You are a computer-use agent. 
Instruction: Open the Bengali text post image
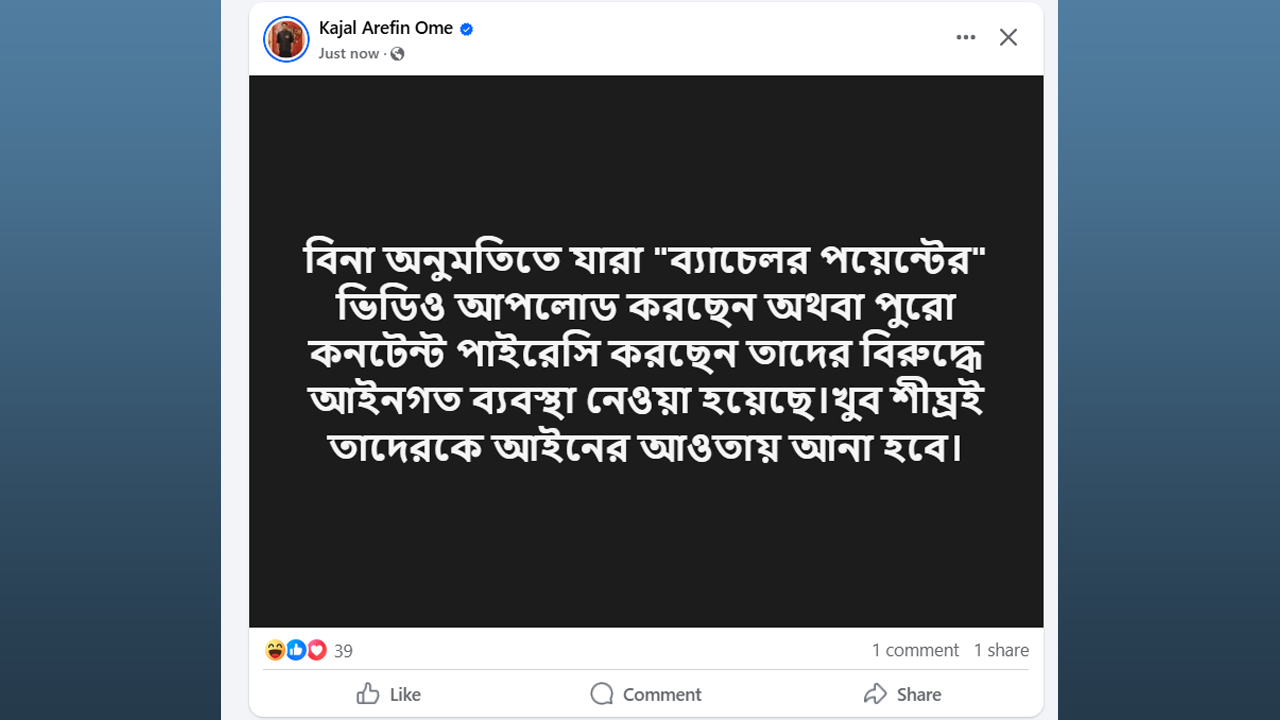coord(646,351)
